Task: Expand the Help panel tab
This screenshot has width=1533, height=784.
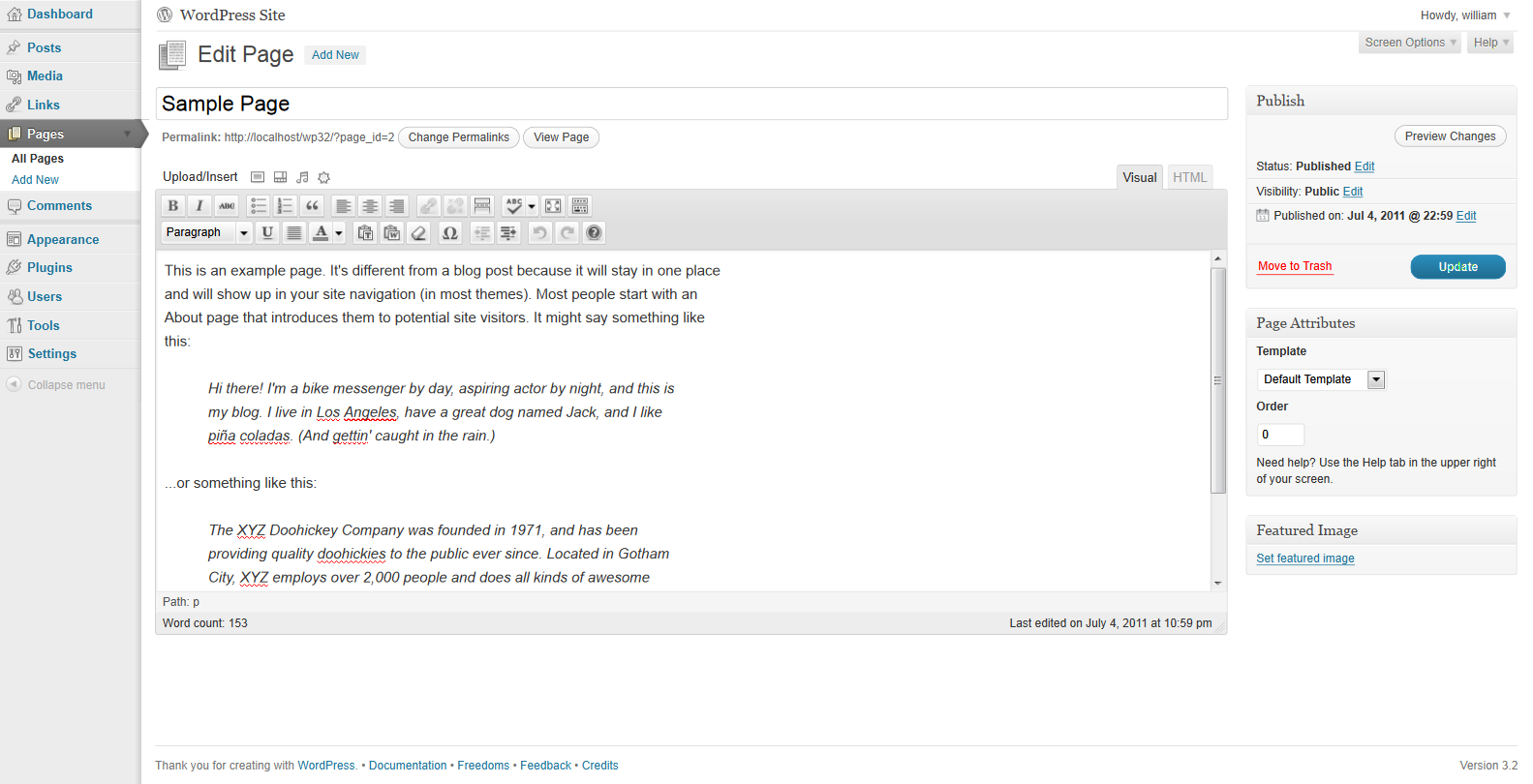Action: point(1490,43)
